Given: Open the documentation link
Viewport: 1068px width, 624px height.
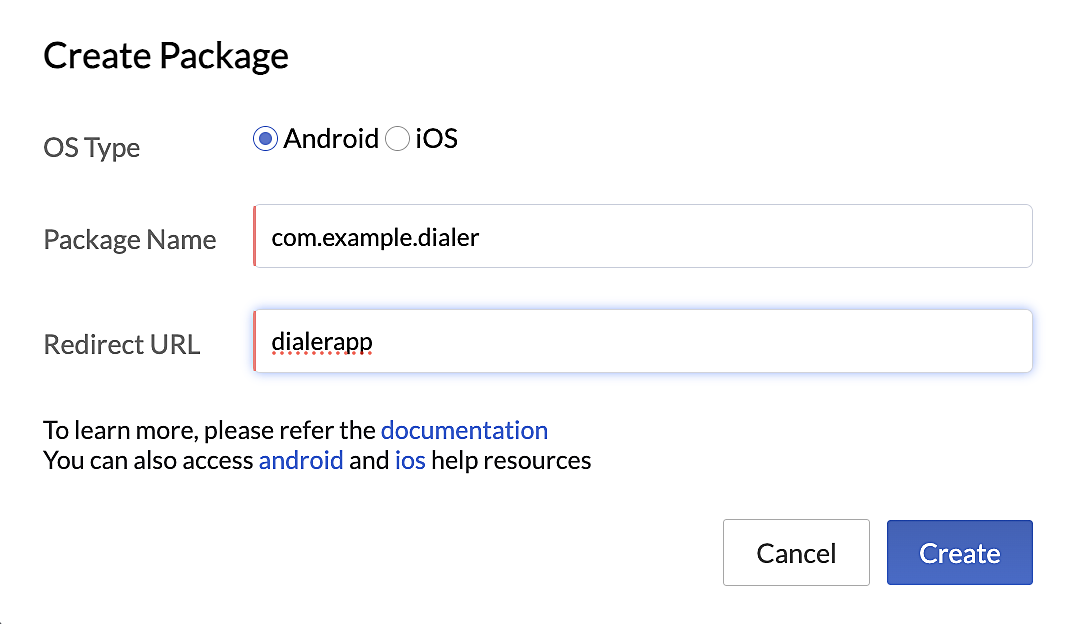Looking at the screenshot, I should pyautogui.click(x=465, y=431).
